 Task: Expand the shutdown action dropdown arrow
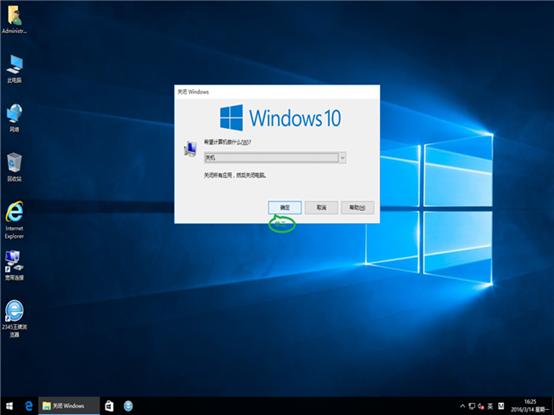342,158
